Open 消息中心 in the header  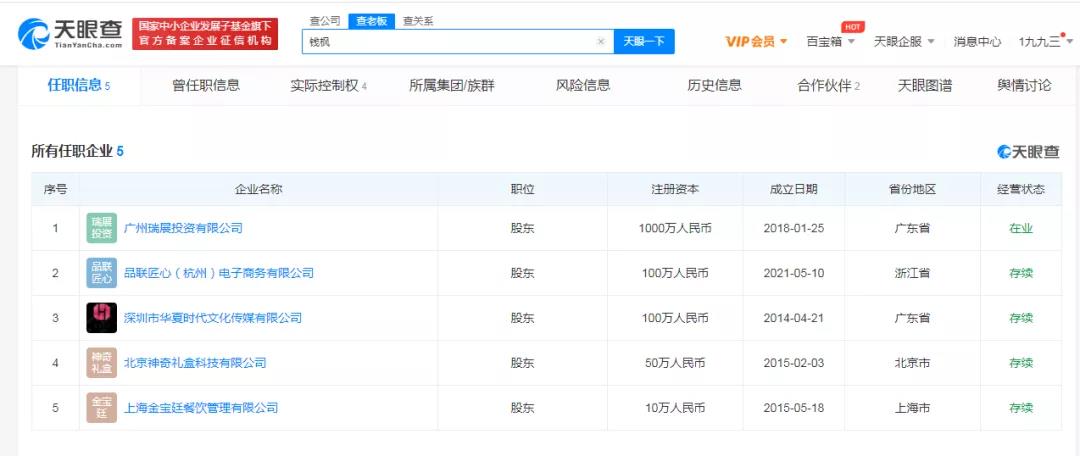pos(977,42)
